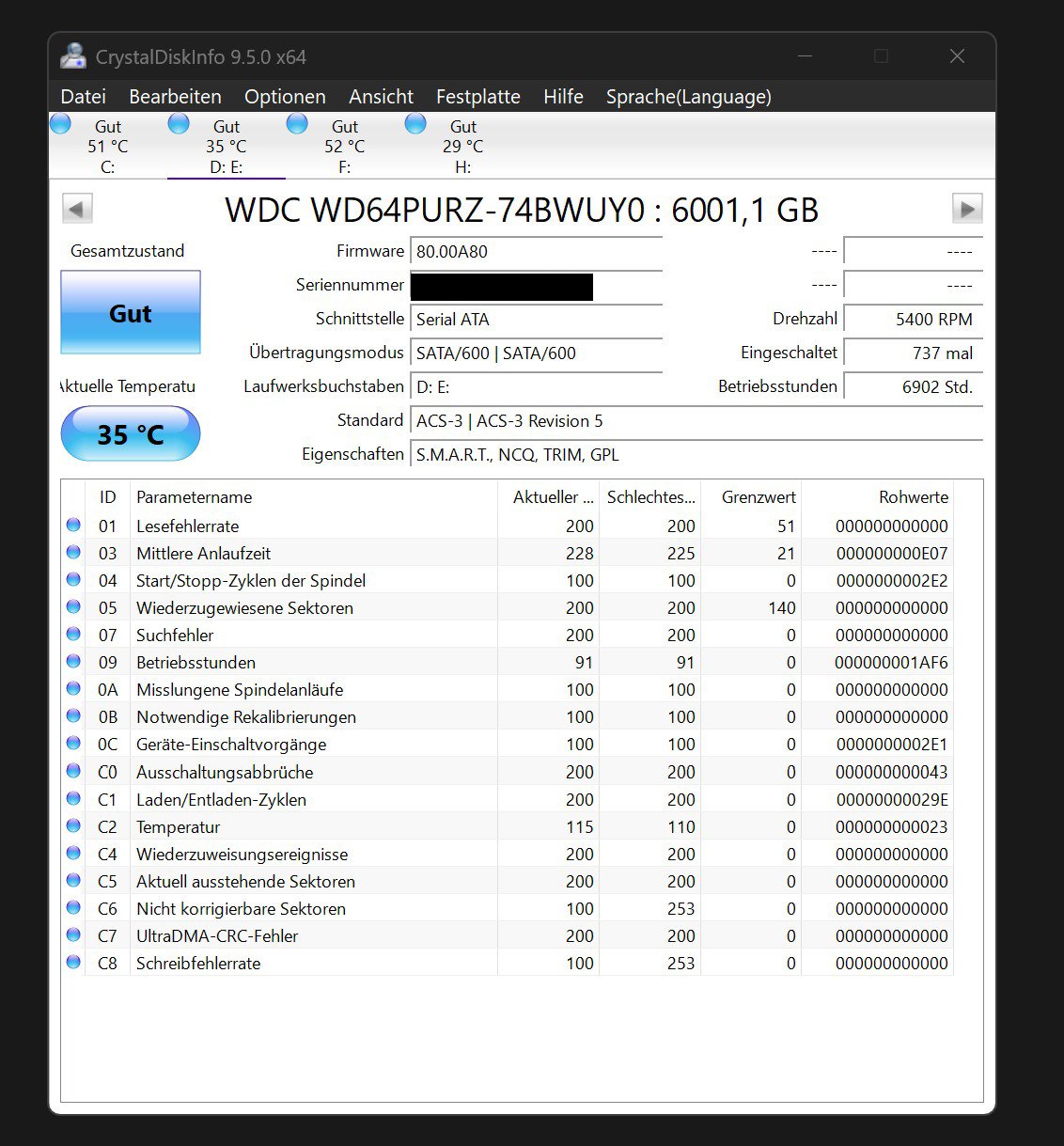
Task: Click raw value 000000000E07 of Mittlere Anlaufzeit
Action: pyautogui.click(x=892, y=554)
